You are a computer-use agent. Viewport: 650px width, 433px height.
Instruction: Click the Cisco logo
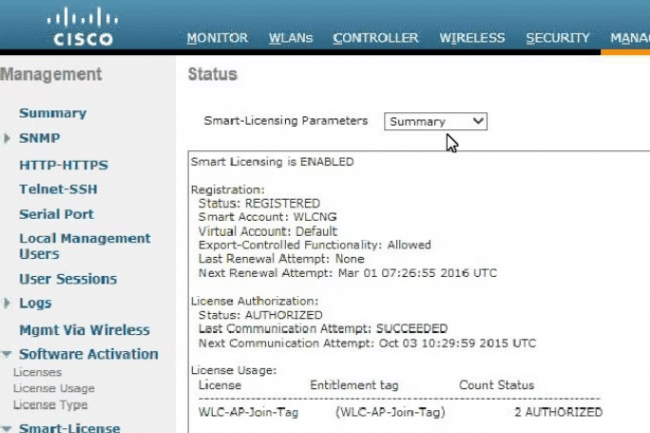[x=82, y=27]
